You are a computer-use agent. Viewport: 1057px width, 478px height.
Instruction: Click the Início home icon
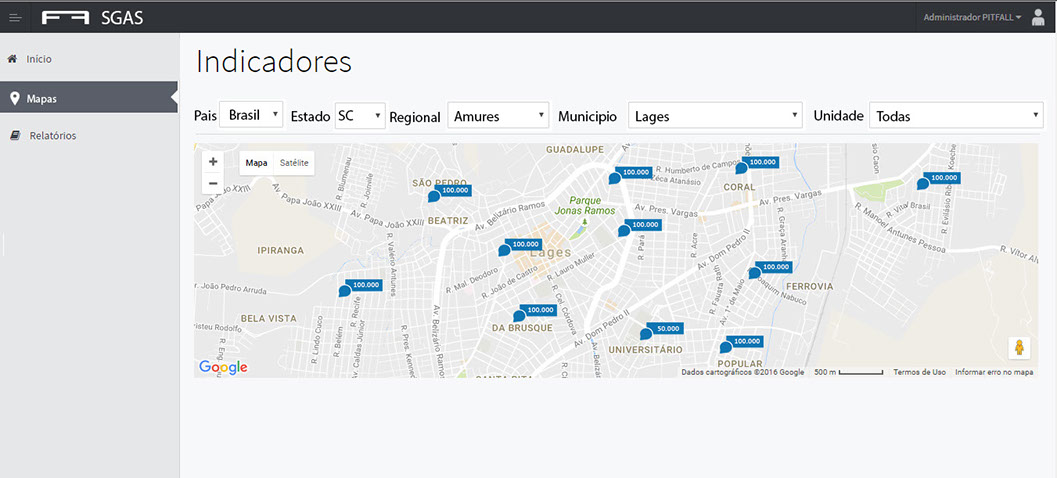click(12, 59)
